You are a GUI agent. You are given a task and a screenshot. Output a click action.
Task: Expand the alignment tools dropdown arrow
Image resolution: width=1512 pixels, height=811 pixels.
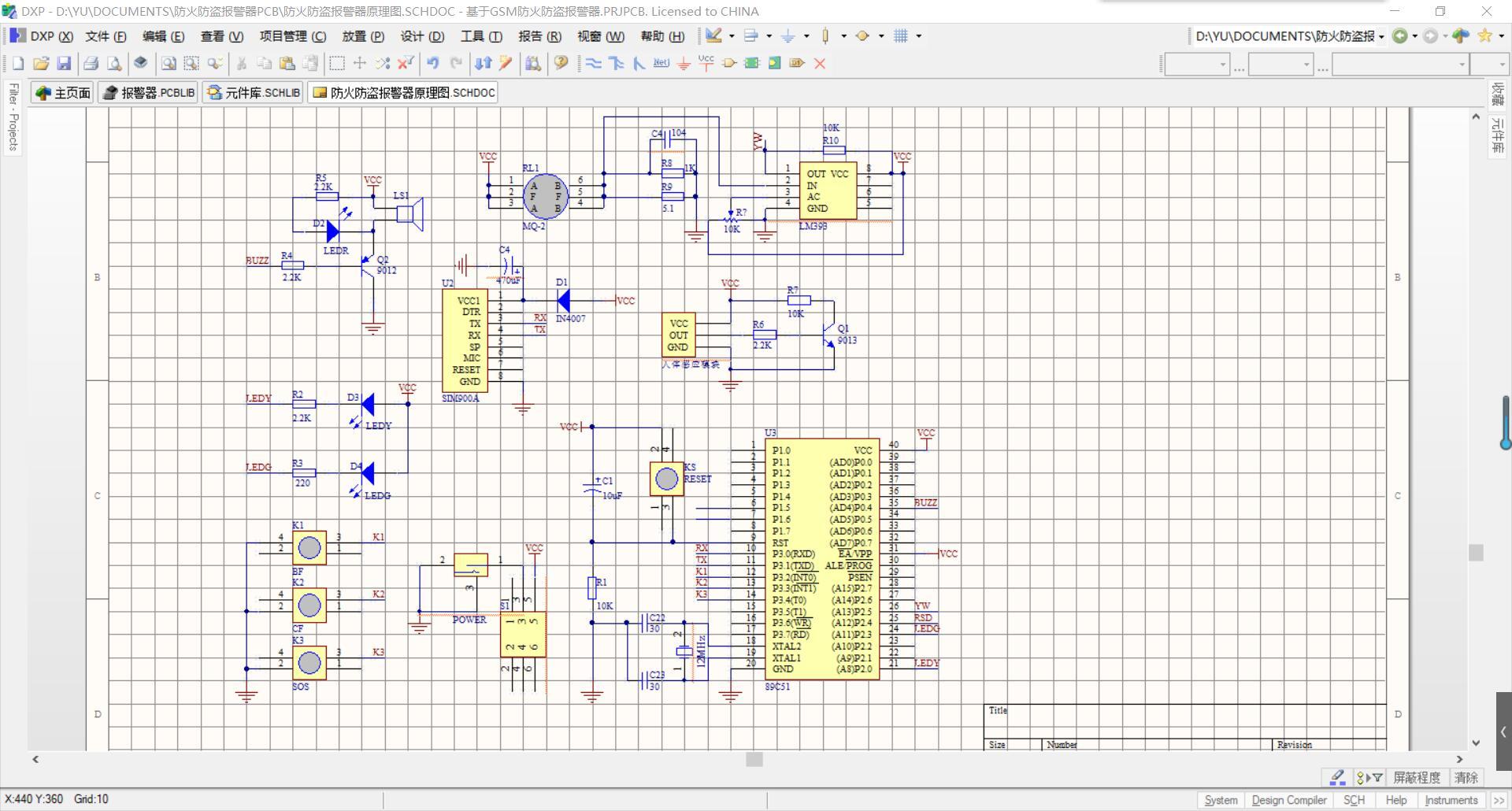769,35
